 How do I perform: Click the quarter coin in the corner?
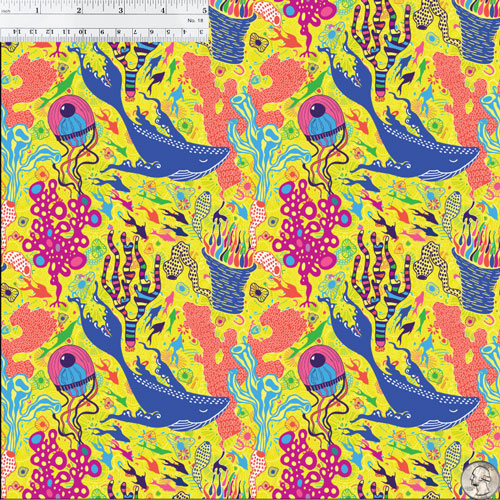[x=480, y=480]
